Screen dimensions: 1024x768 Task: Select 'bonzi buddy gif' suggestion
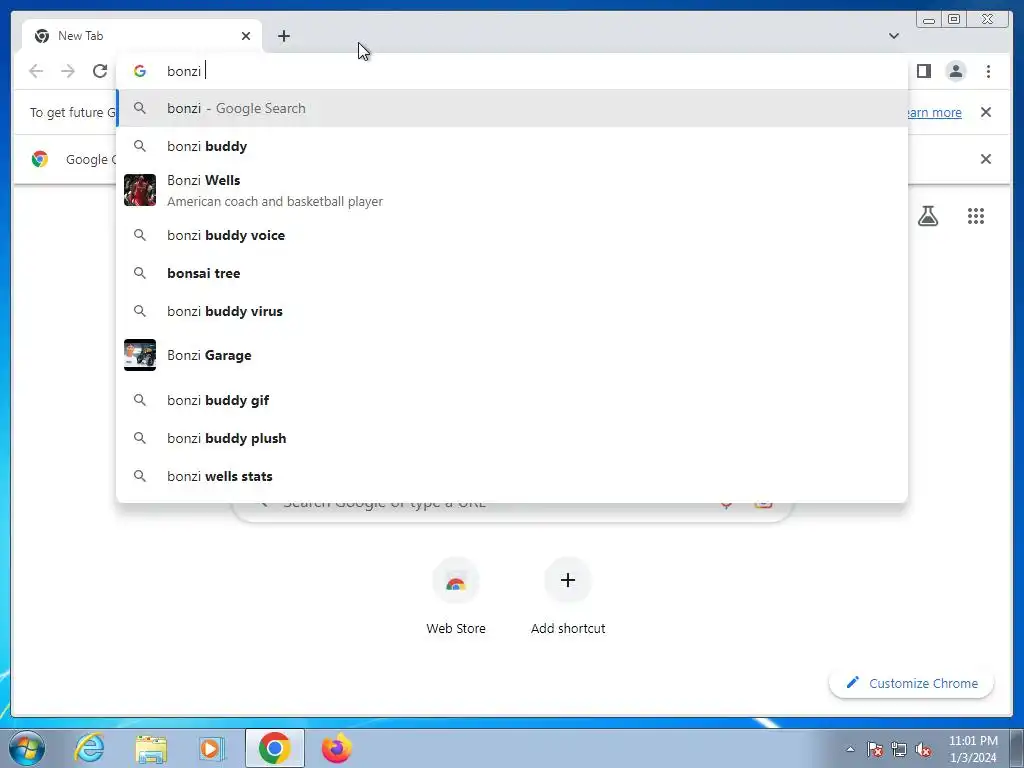(x=512, y=400)
